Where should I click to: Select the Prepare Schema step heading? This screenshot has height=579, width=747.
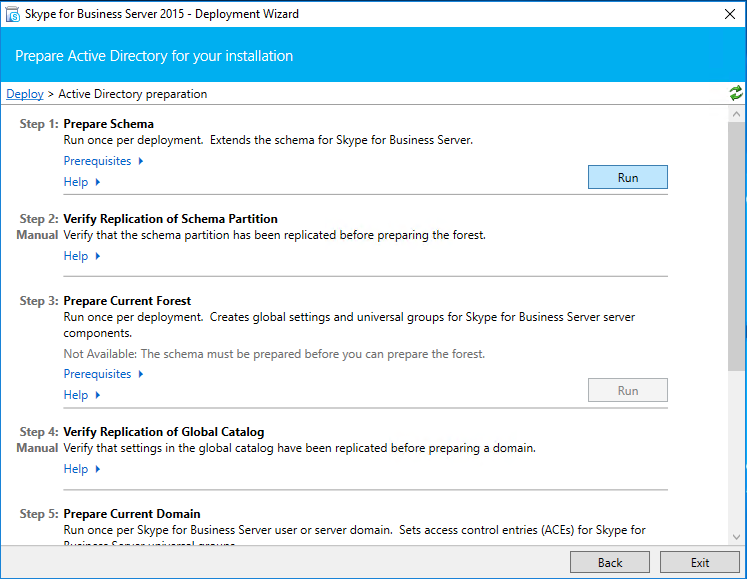click(108, 124)
